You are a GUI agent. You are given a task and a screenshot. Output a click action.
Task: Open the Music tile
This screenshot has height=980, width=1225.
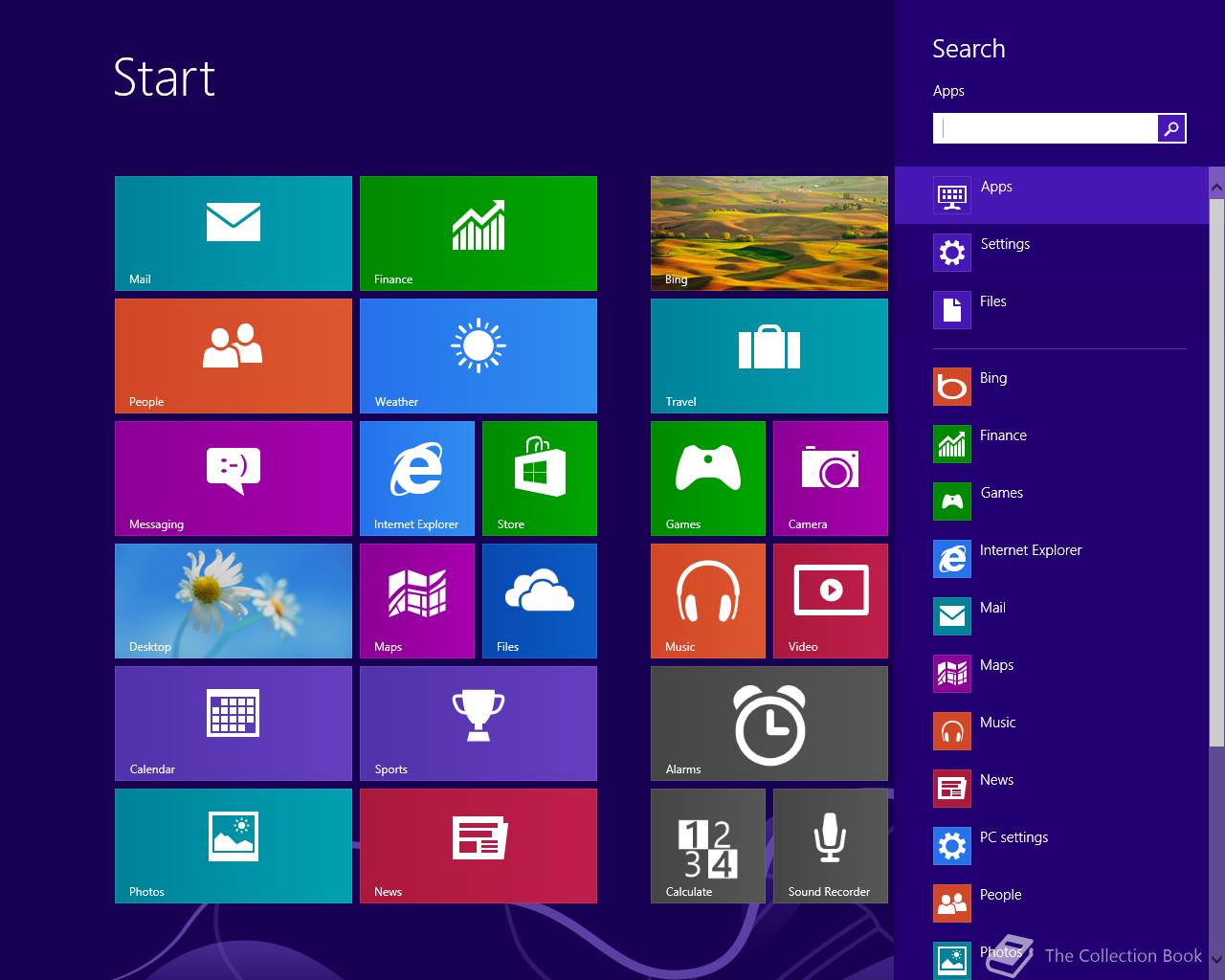point(708,601)
